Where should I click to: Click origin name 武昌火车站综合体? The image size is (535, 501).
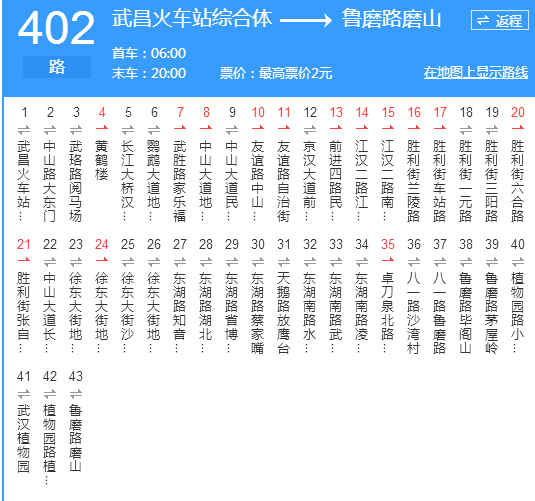(x=192, y=18)
